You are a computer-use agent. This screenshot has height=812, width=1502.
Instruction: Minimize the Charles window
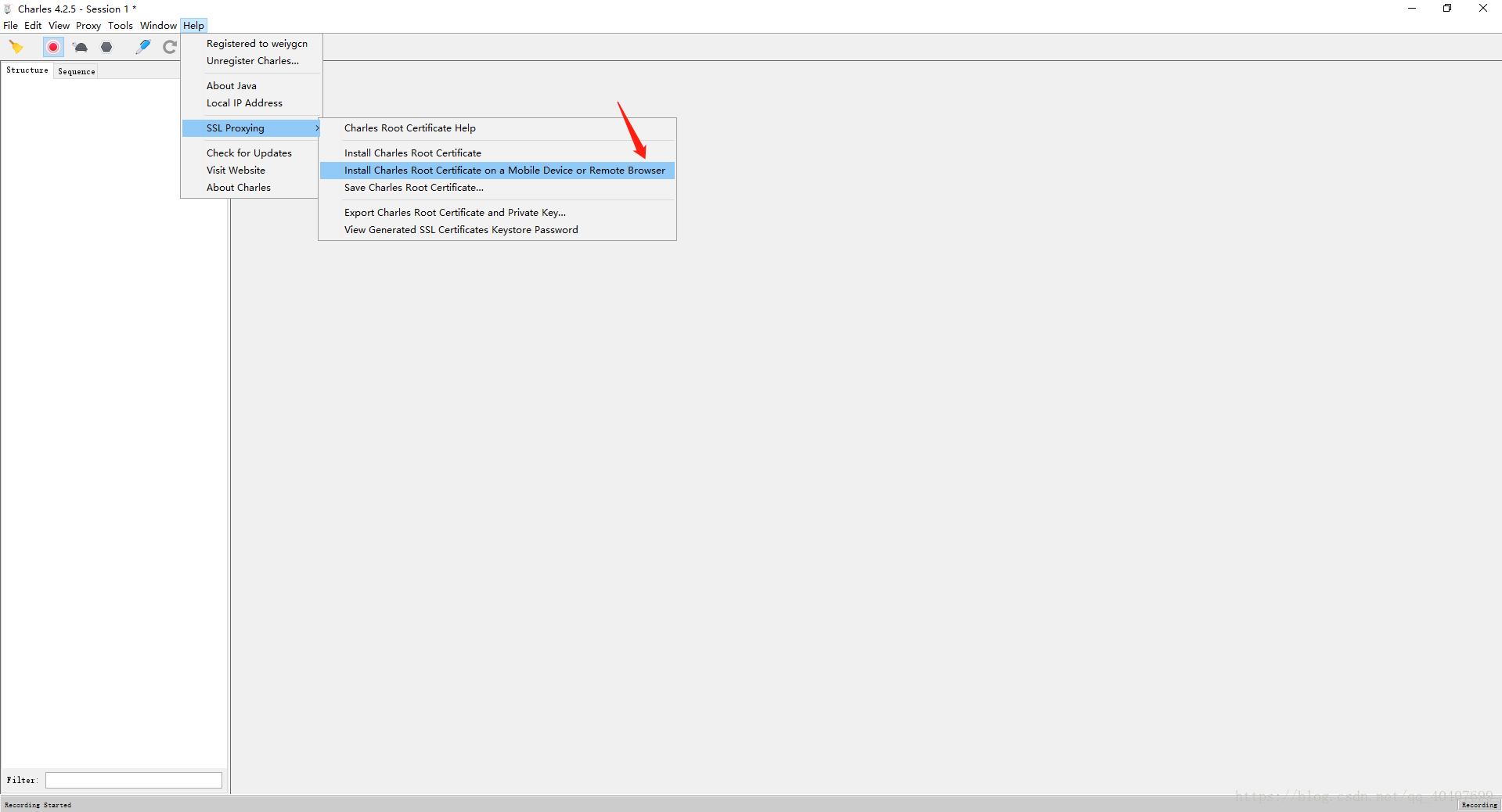click(1412, 9)
